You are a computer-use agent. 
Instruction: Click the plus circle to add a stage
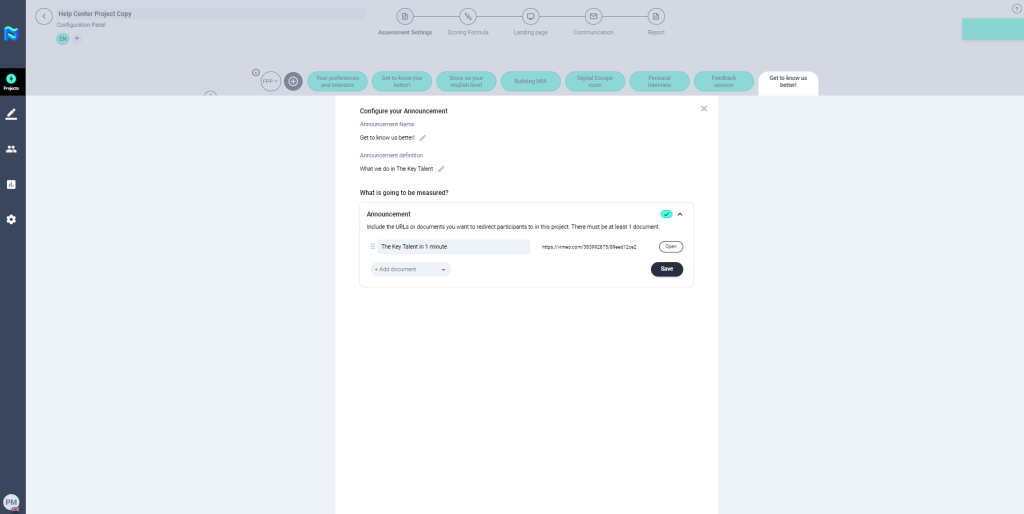(x=293, y=81)
